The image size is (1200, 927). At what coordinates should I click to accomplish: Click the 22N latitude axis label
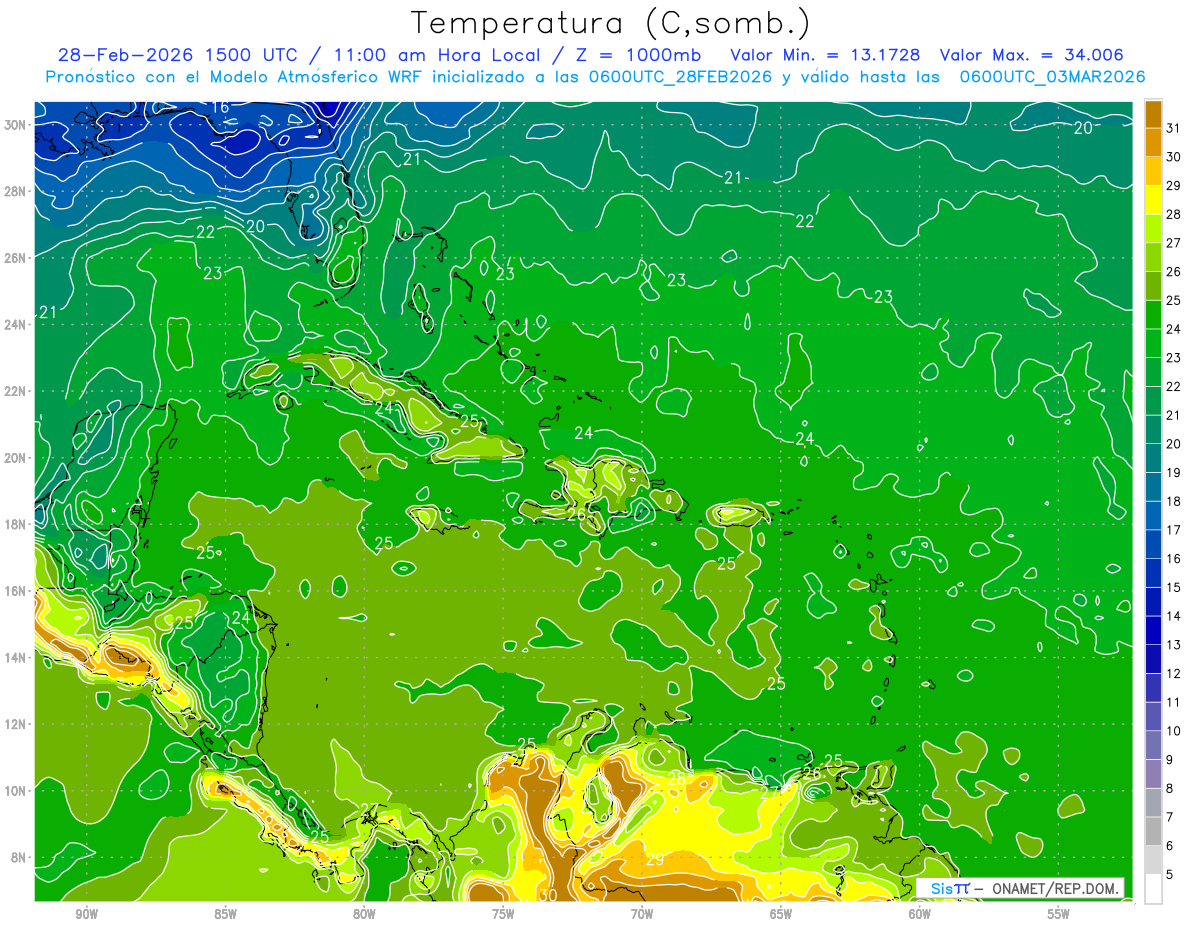(16, 391)
